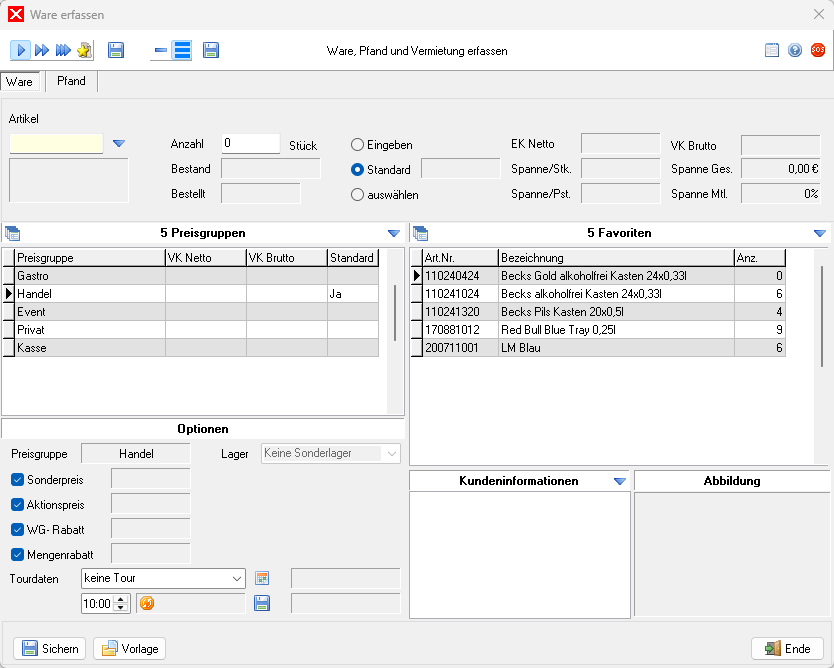Click the Ende button
Image resolution: width=834 pixels, height=668 pixels.
coord(787,648)
